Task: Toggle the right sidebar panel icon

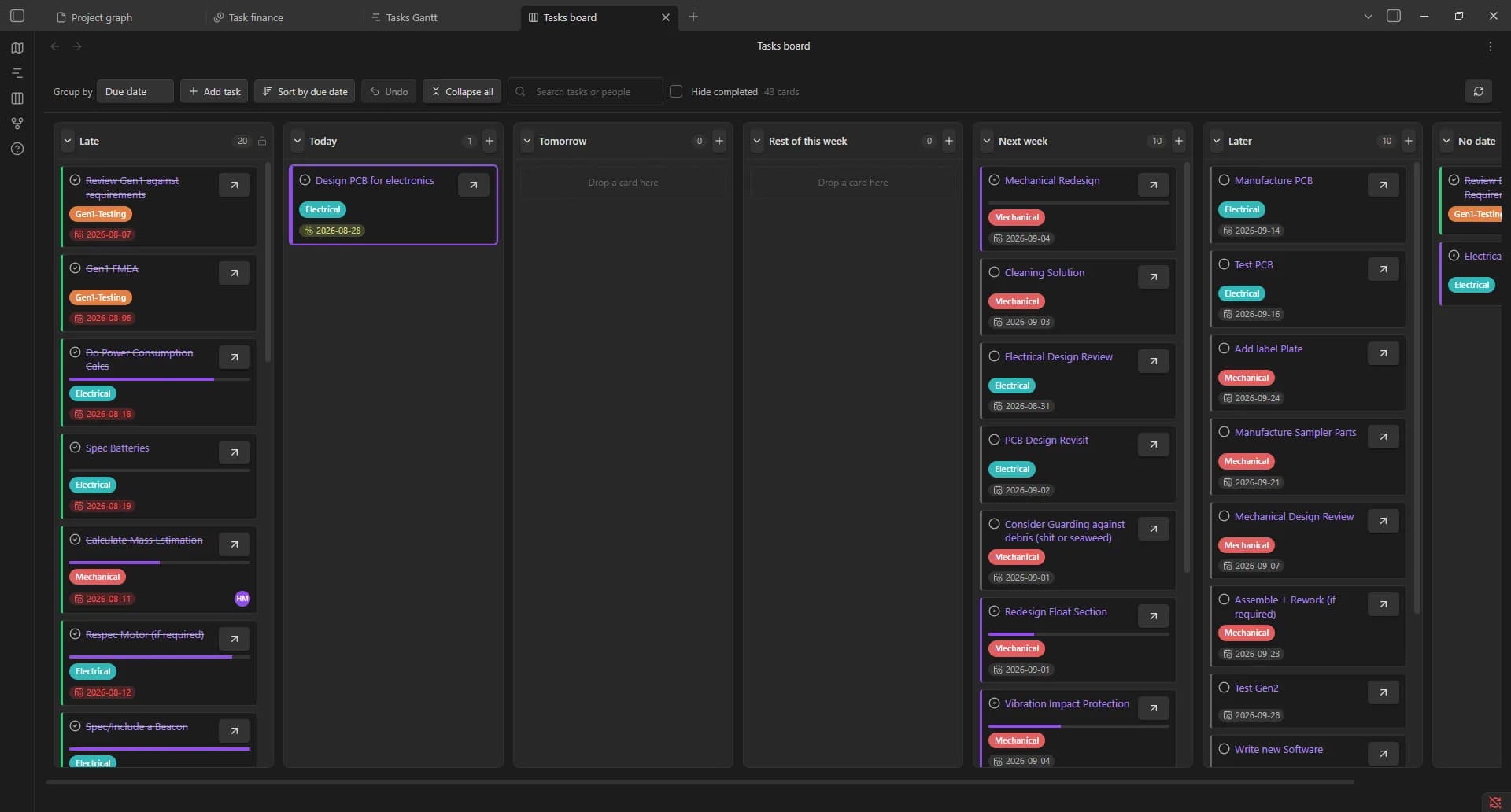Action: coord(1393,16)
